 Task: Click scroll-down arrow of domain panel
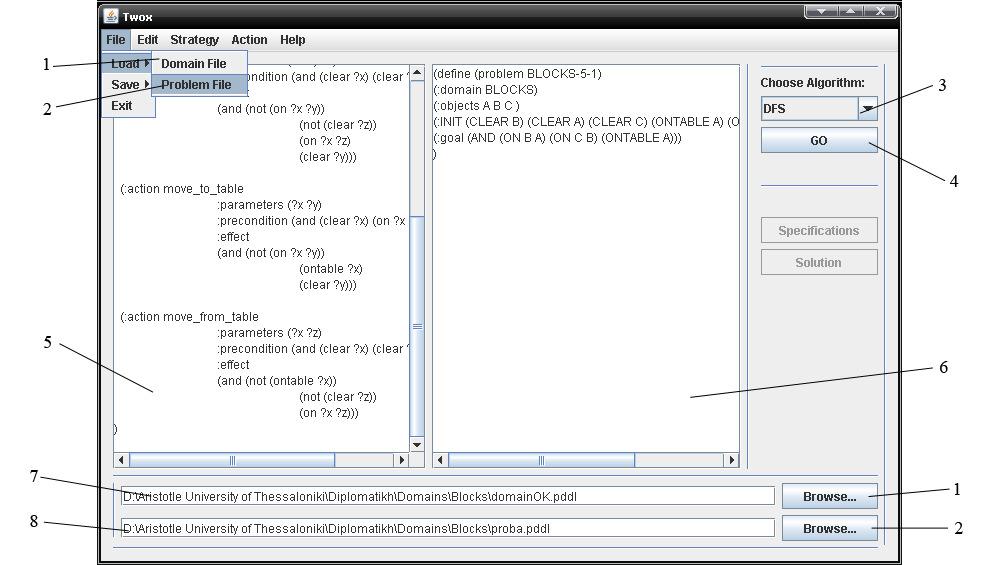pyautogui.click(x=417, y=445)
